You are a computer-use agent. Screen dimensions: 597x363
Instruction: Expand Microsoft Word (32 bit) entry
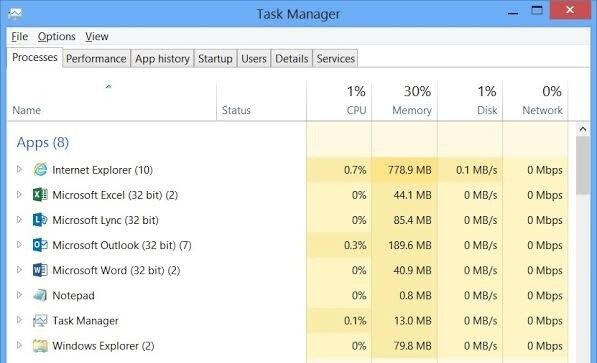[19, 270]
